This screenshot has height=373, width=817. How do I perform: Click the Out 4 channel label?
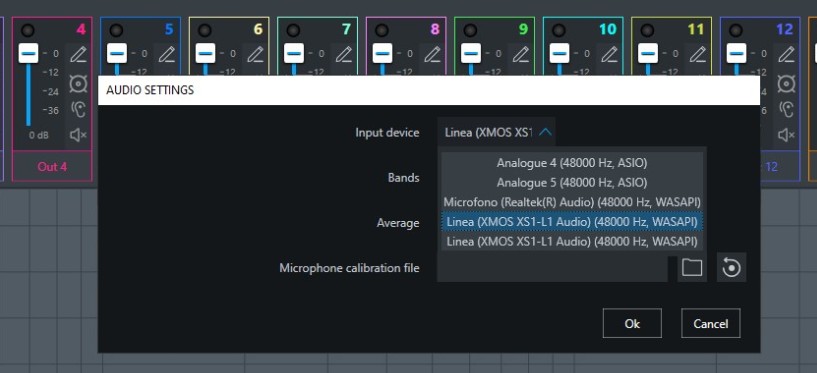[x=52, y=167]
